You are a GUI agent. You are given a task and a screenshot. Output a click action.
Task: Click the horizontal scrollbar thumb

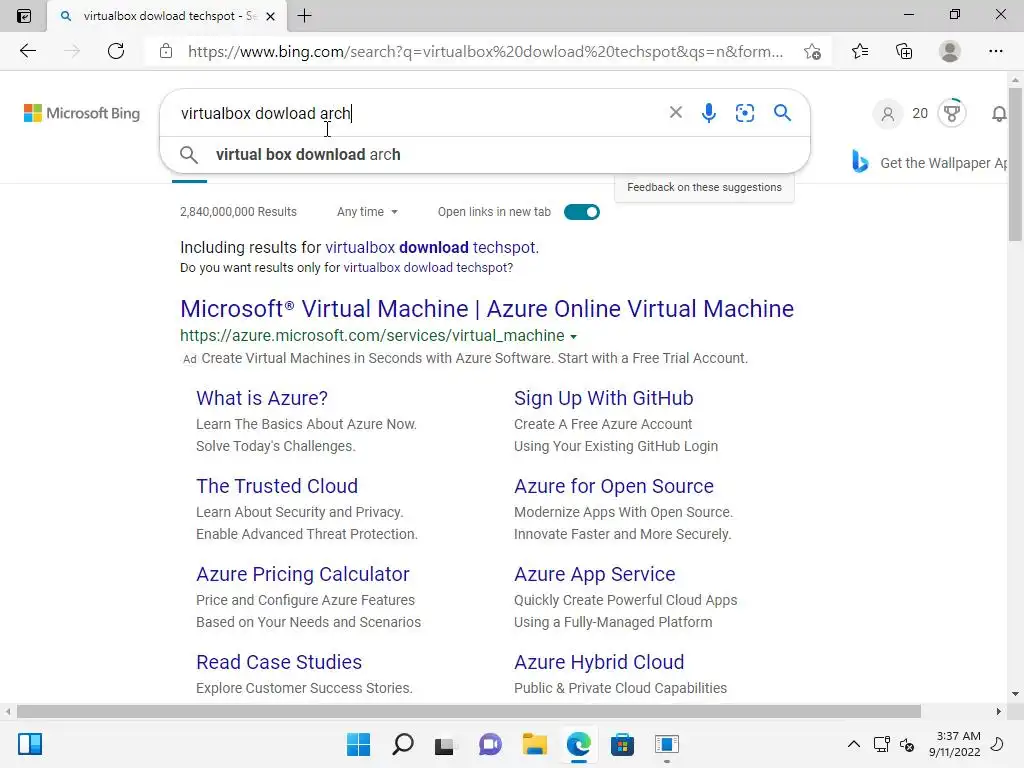pos(469,711)
